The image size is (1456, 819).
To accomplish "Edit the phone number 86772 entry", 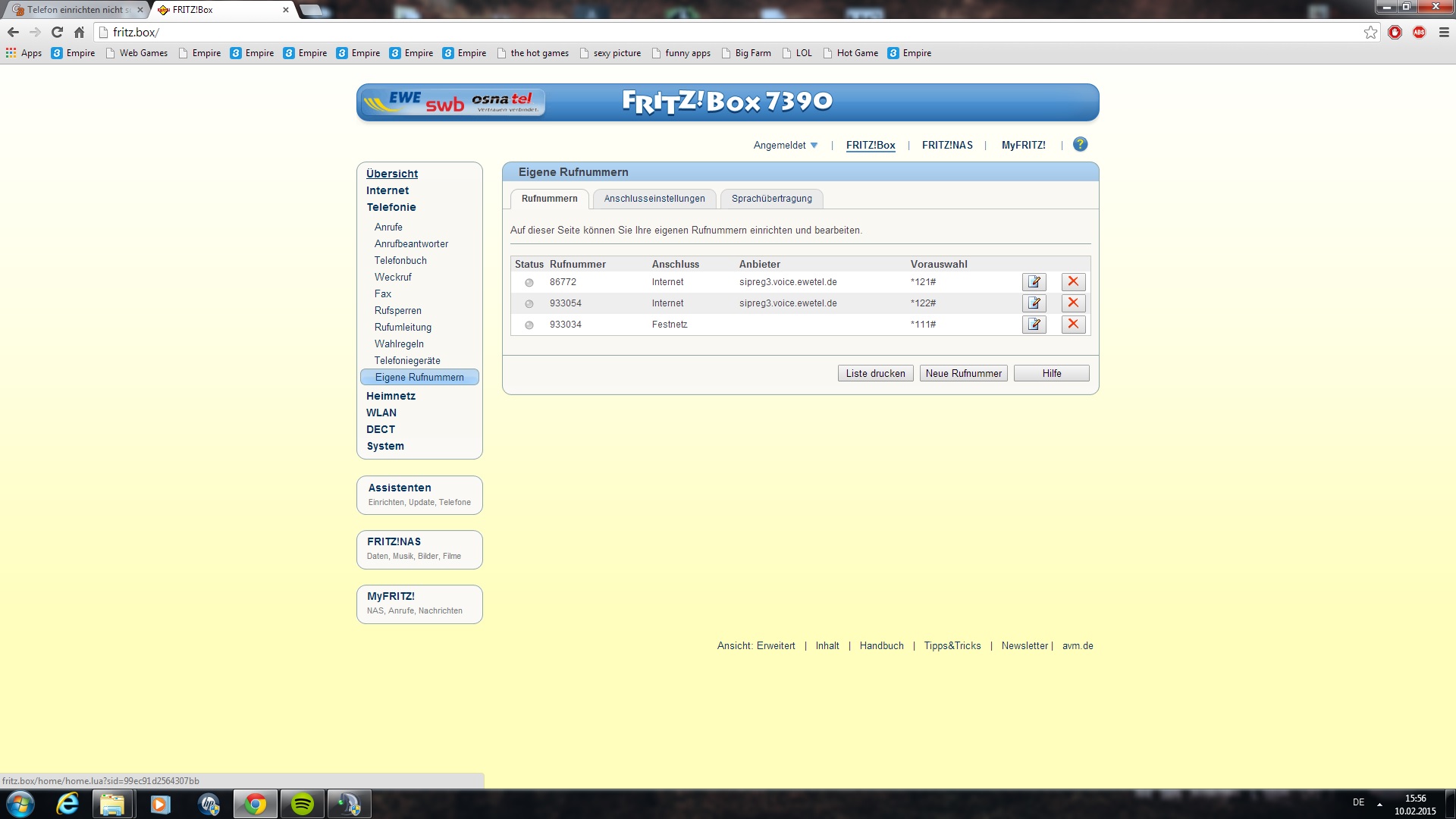I will pos(1034,282).
